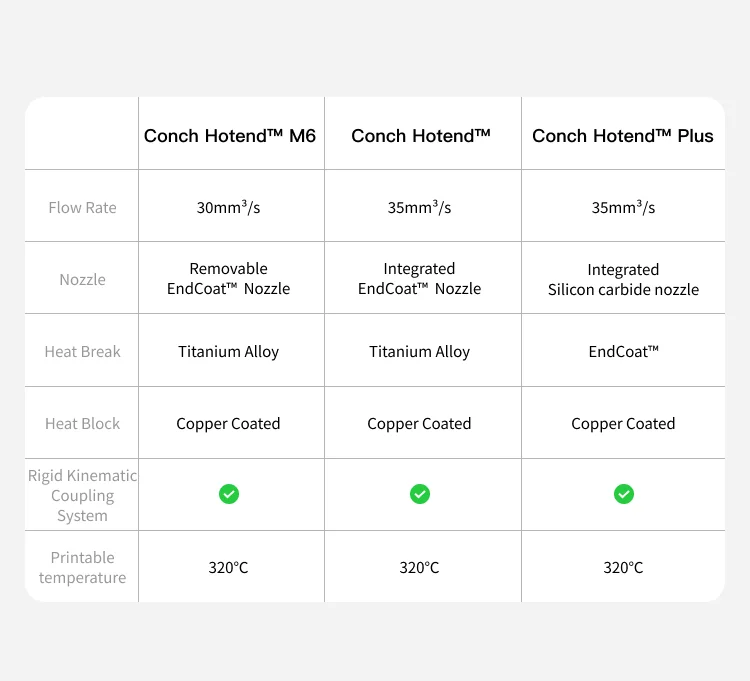Click the EndCoat heat break value for Plus
750x681 pixels.
pos(623,352)
